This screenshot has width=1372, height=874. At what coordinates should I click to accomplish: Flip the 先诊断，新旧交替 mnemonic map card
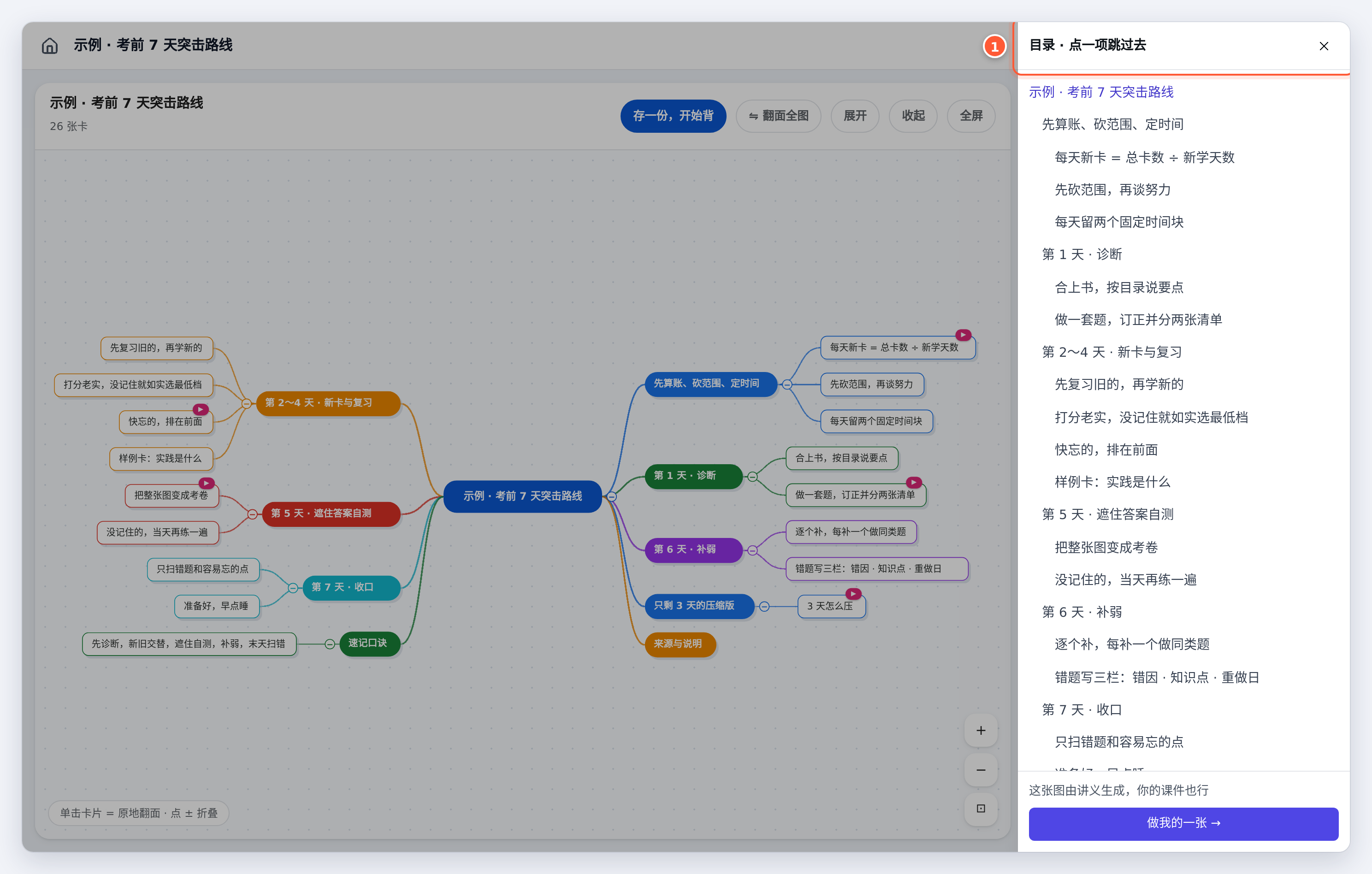[x=189, y=644]
